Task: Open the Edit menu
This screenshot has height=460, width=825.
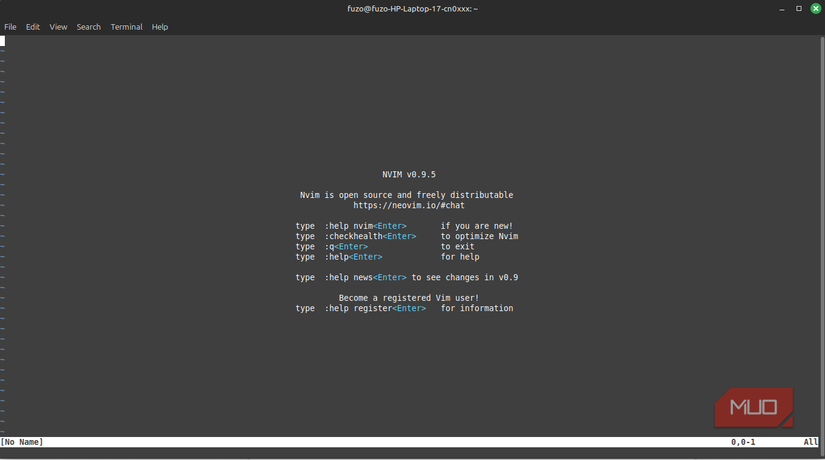Action: click(33, 27)
